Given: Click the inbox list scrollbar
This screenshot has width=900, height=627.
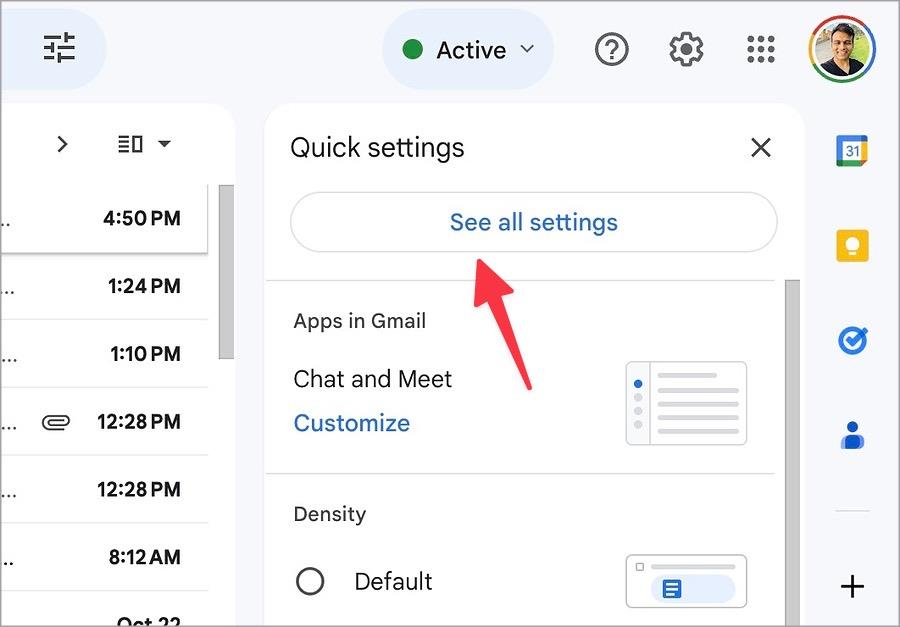Looking at the screenshot, I should point(227,272).
